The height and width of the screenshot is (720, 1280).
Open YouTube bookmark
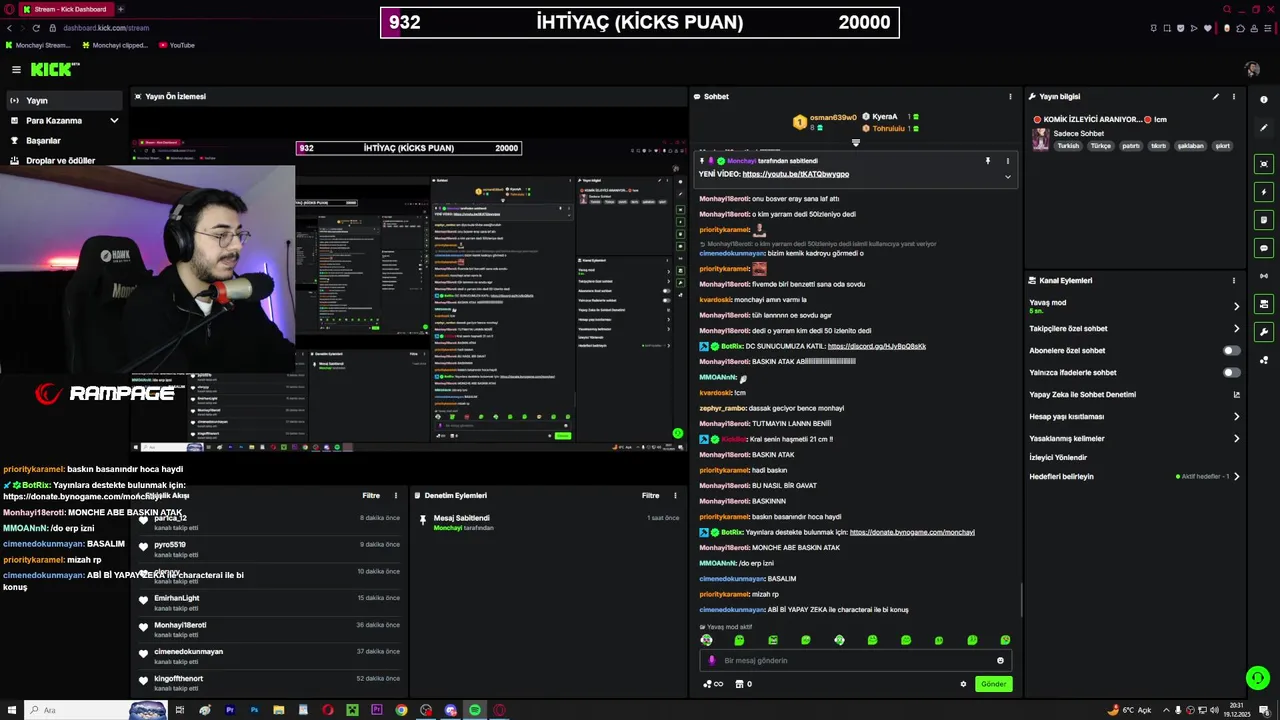pyautogui.click(x=176, y=45)
